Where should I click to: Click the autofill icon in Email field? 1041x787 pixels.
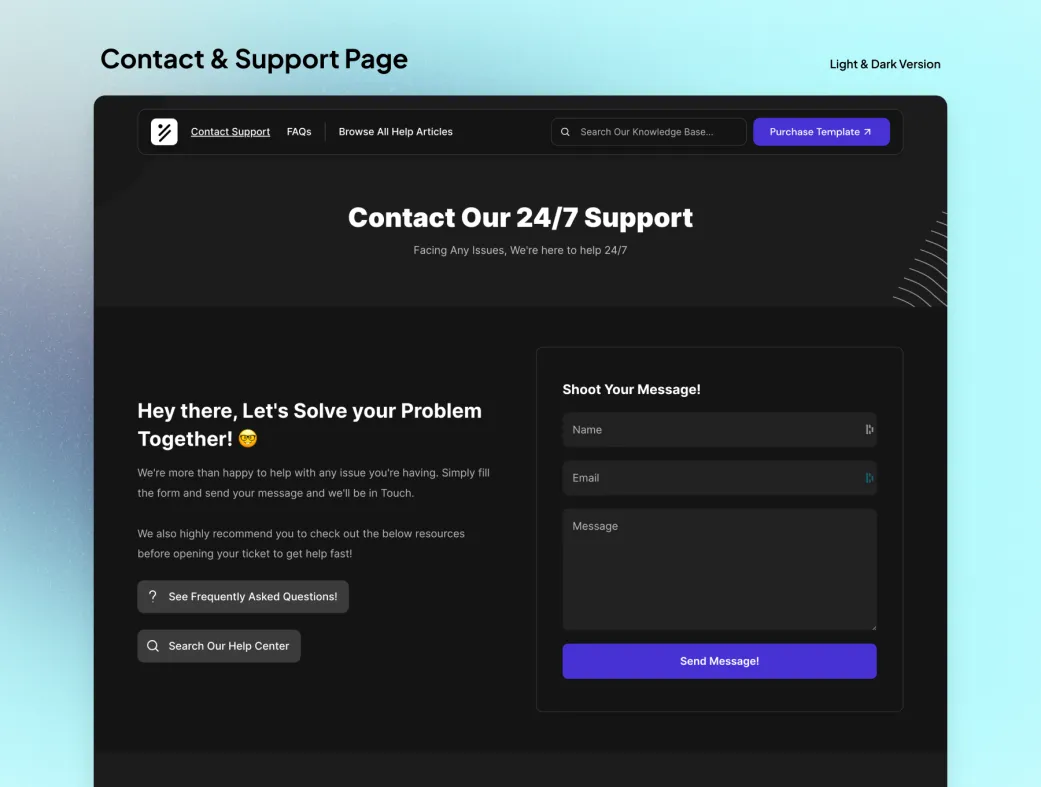pos(869,478)
